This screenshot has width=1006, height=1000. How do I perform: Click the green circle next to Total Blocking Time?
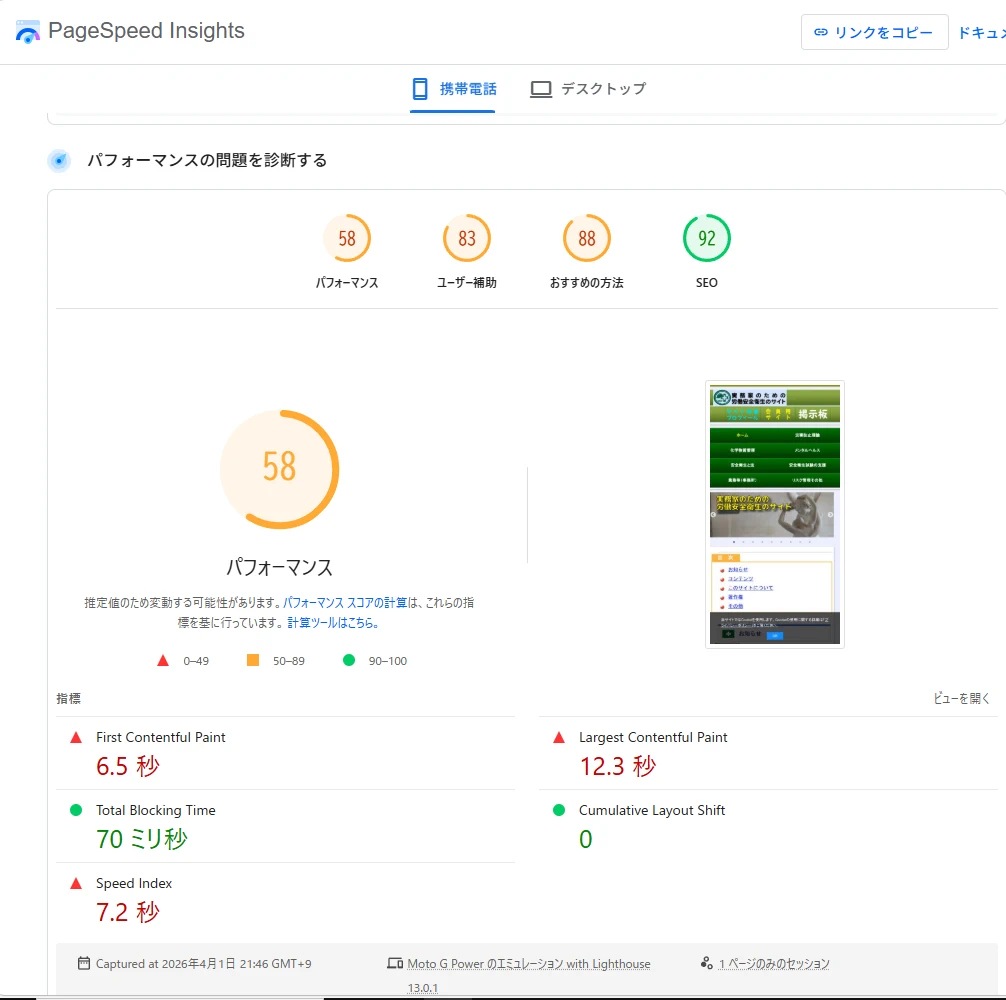click(76, 810)
